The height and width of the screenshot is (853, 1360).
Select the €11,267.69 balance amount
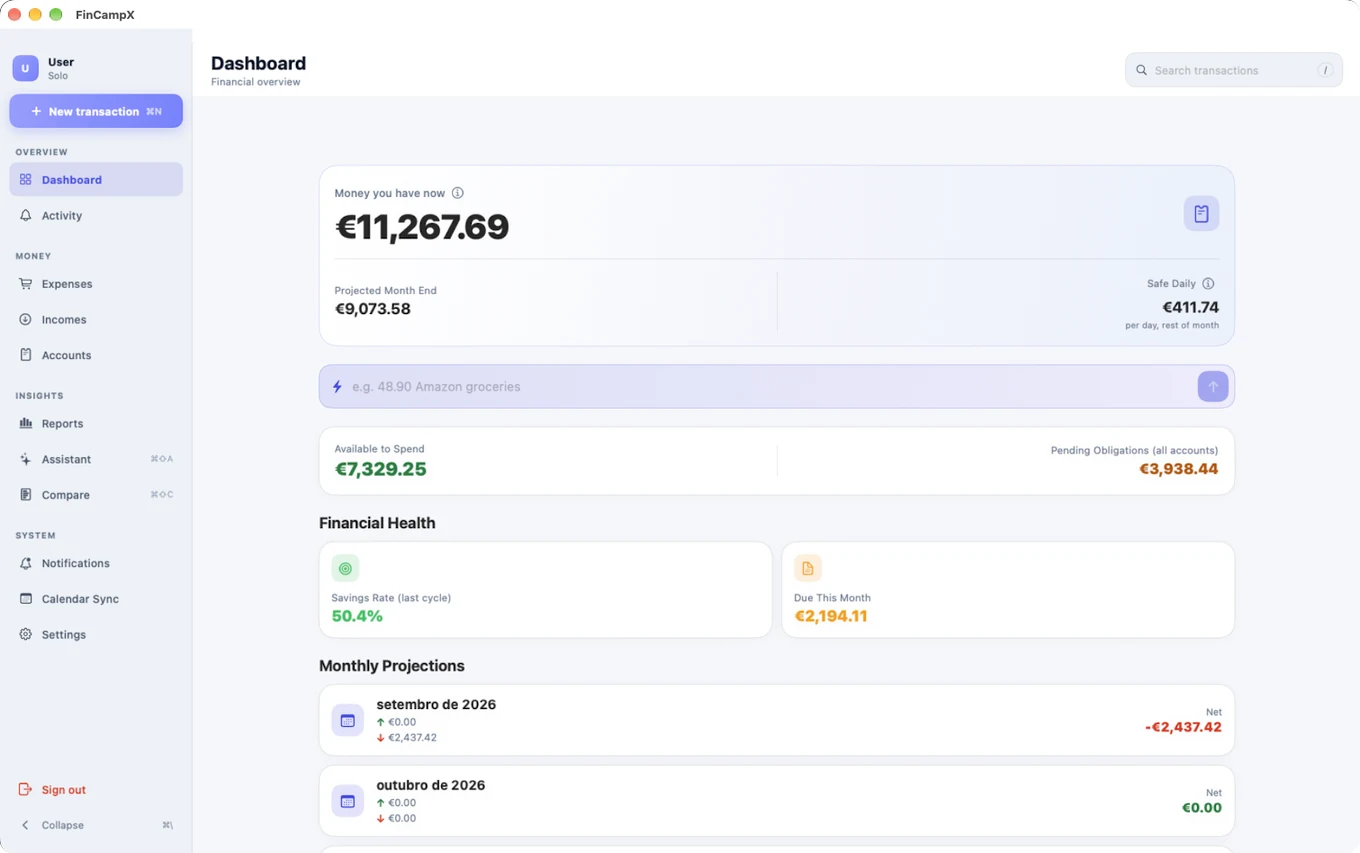pos(422,227)
